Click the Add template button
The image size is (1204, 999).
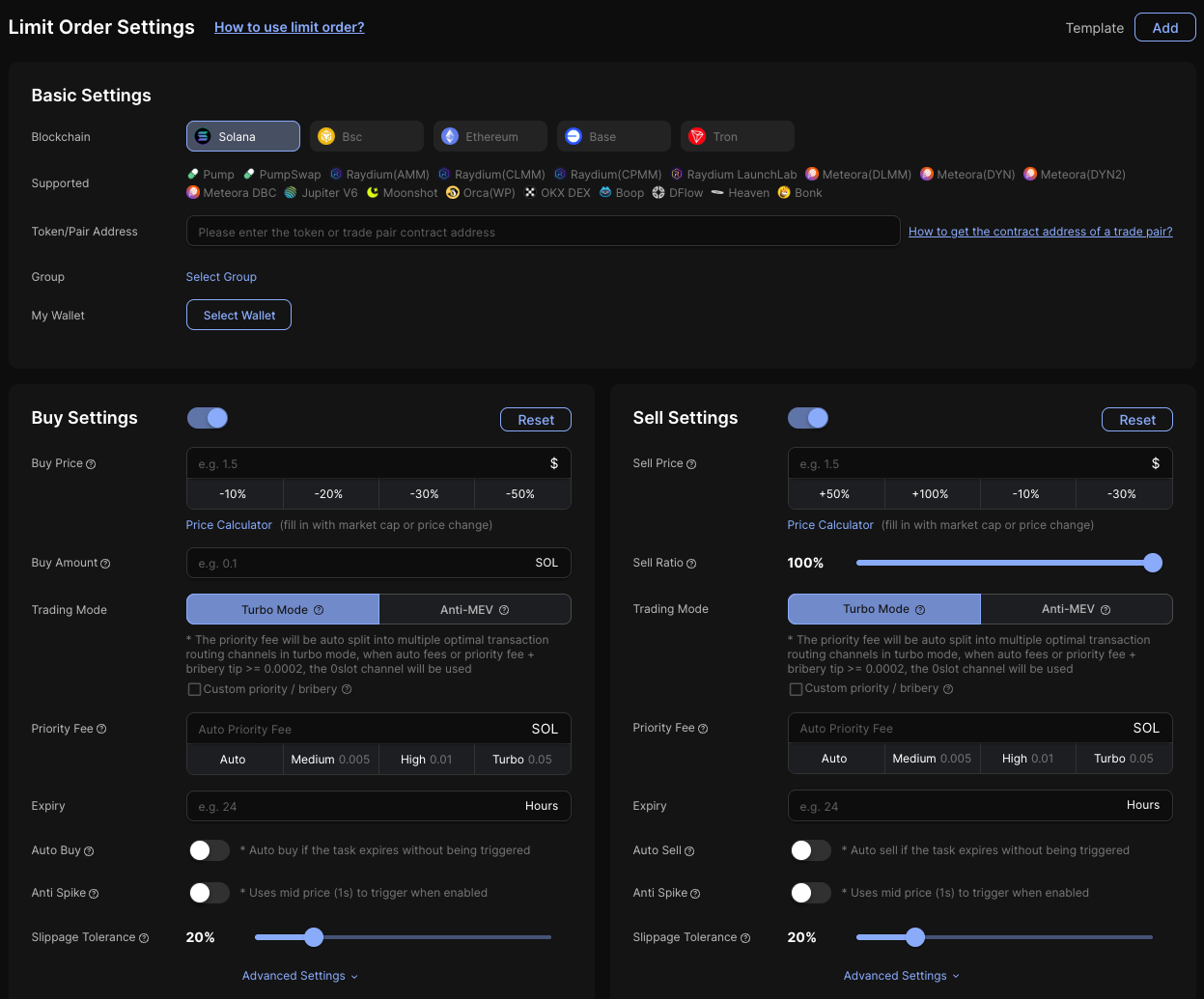click(1165, 27)
